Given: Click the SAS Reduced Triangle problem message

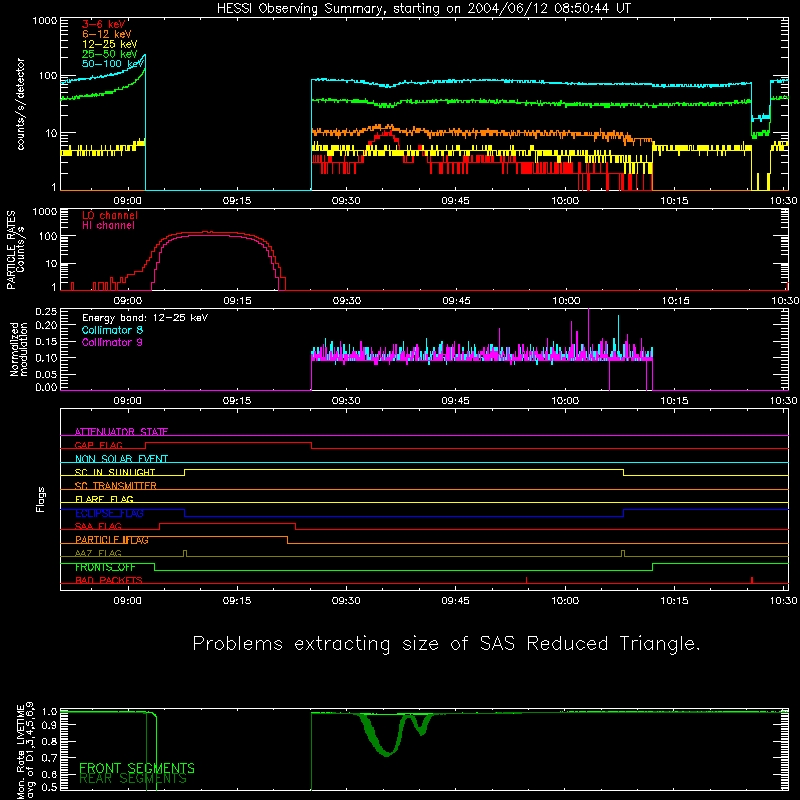Looking at the screenshot, I should tap(446, 644).
